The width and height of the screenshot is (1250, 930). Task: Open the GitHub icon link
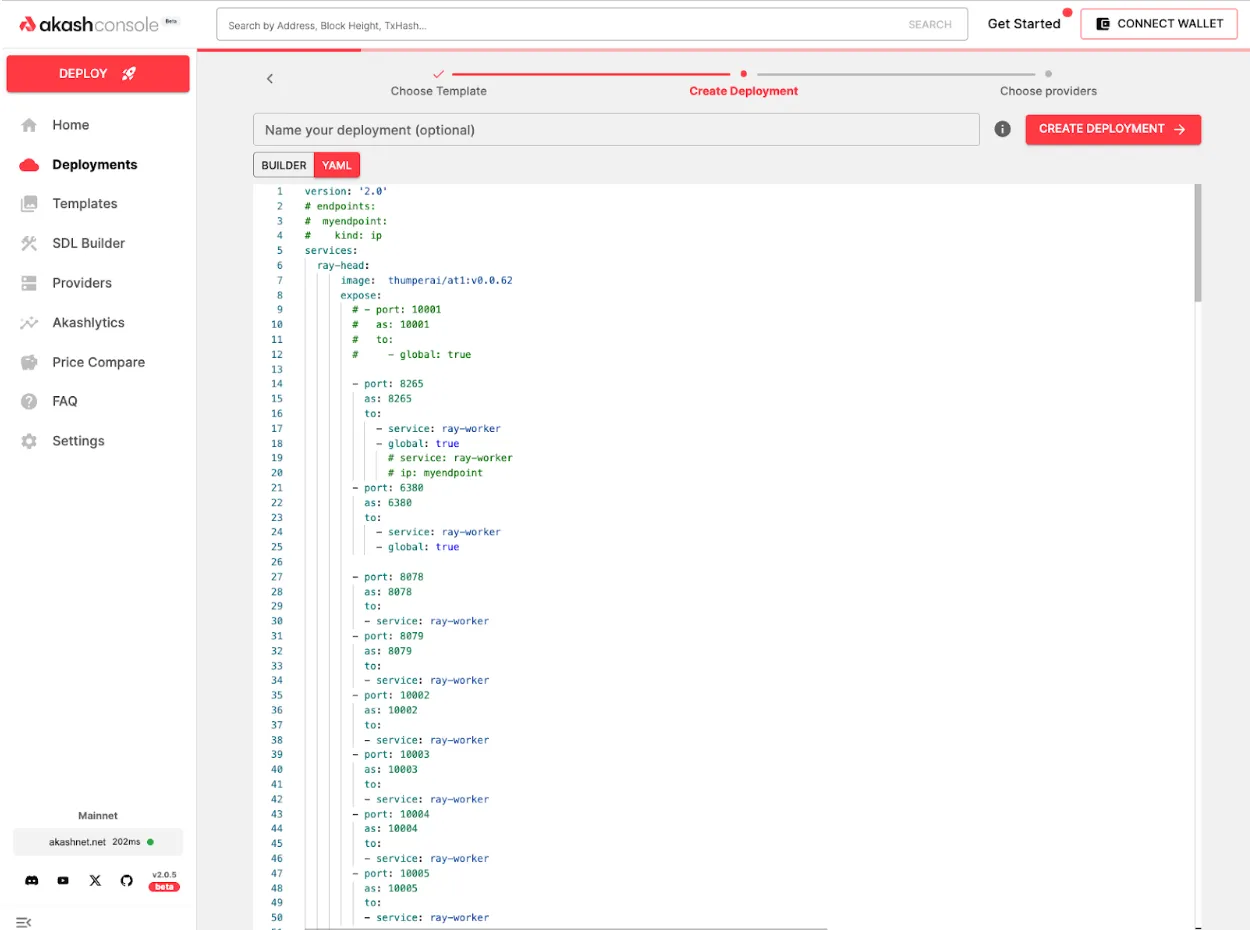point(126,880)
